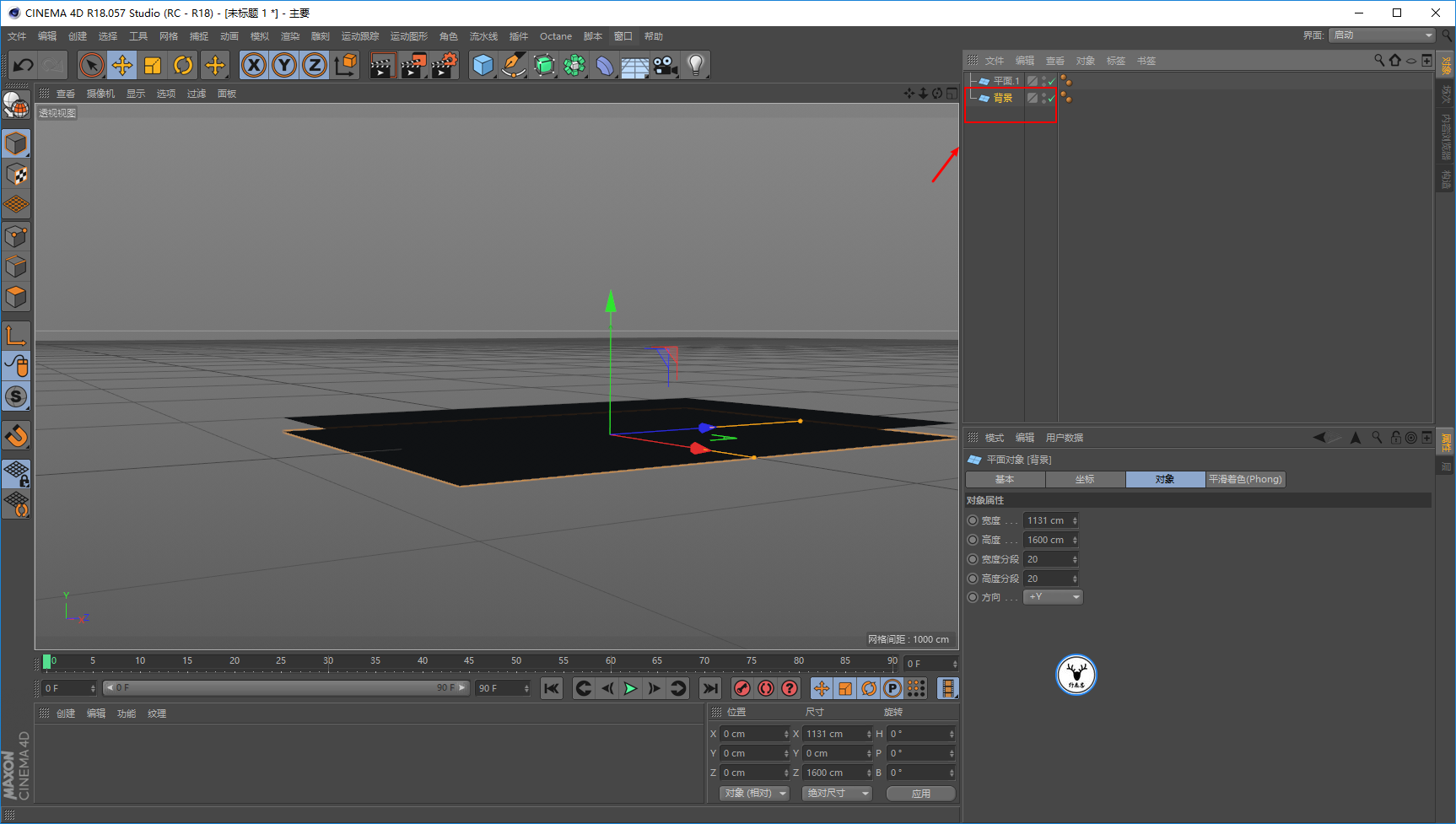Select the 平面.1 object in object manager
This screenshot has width=1456, height=824.
(1006, 81)
